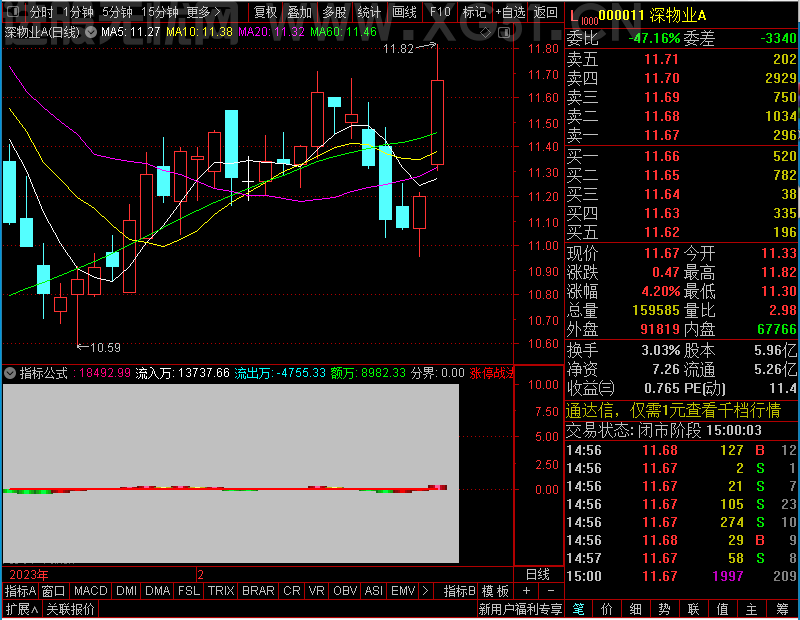Click the 标记 mark button
This screenshot has height=620, width=800.
(474, 12)
